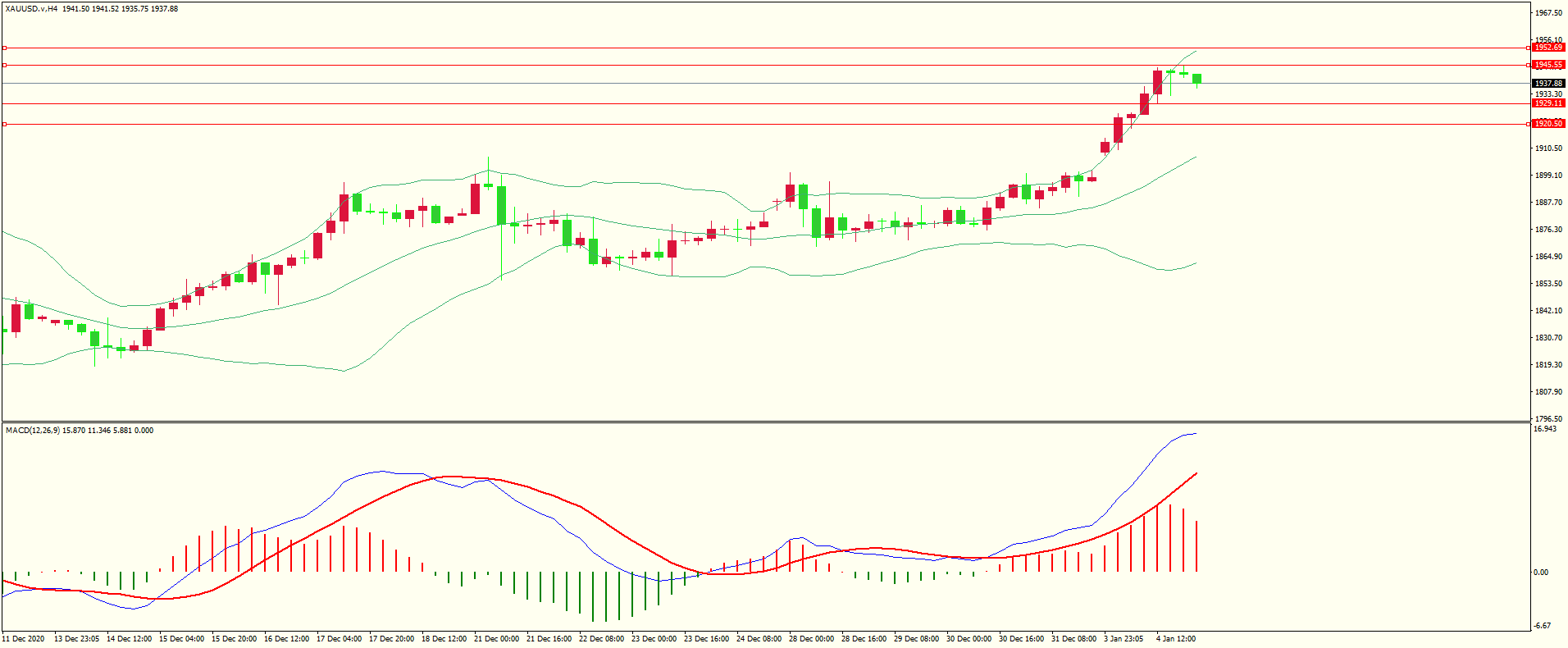Click the MACD(12,26,9) indicator label

pos(32,431)
